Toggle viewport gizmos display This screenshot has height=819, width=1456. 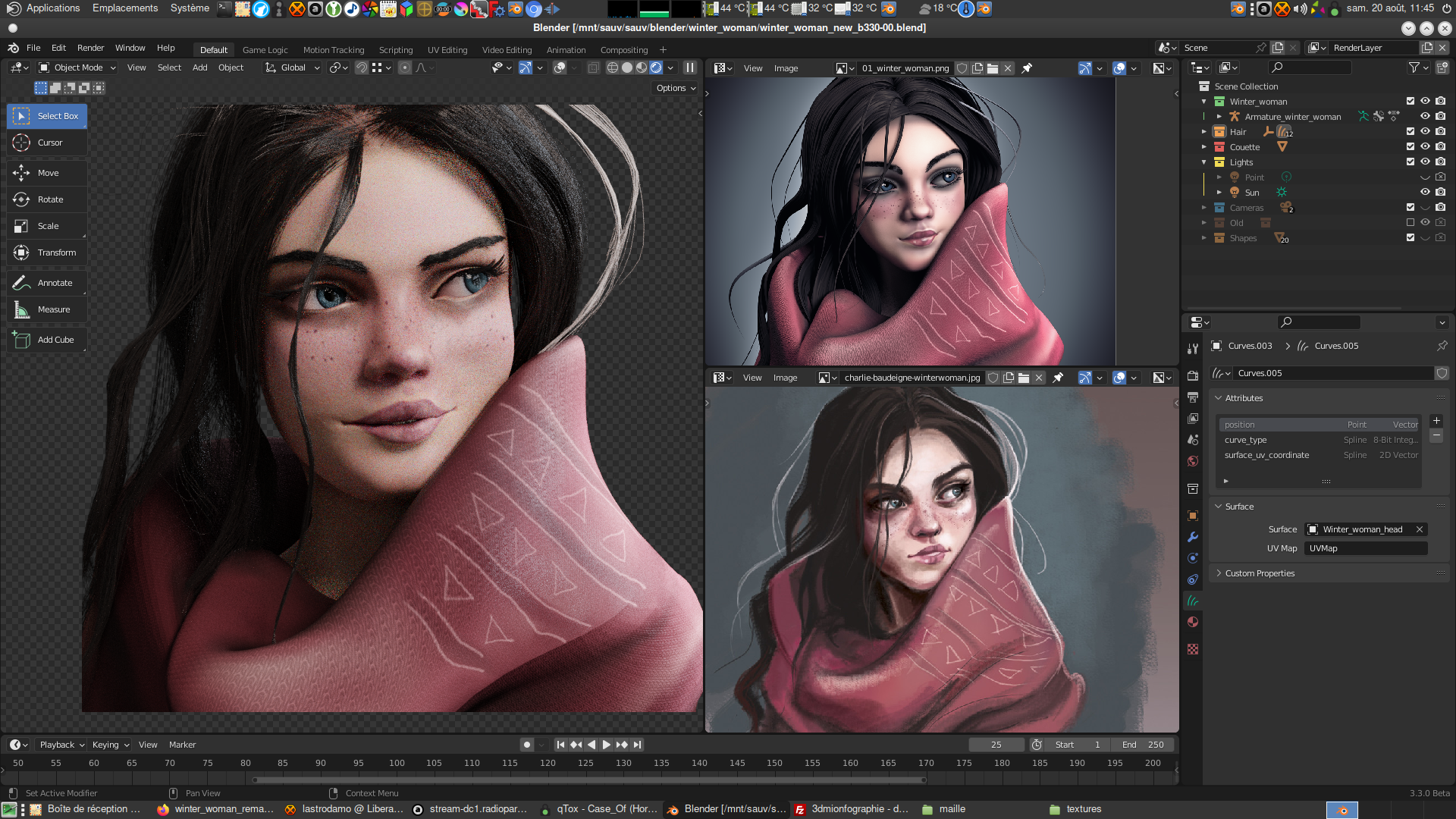526,67
